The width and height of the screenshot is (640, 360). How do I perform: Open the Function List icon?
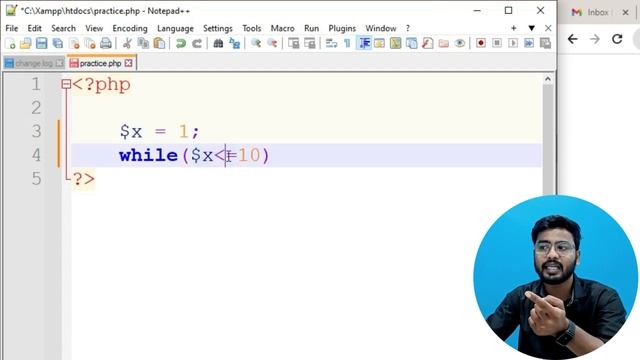[427, 43]
